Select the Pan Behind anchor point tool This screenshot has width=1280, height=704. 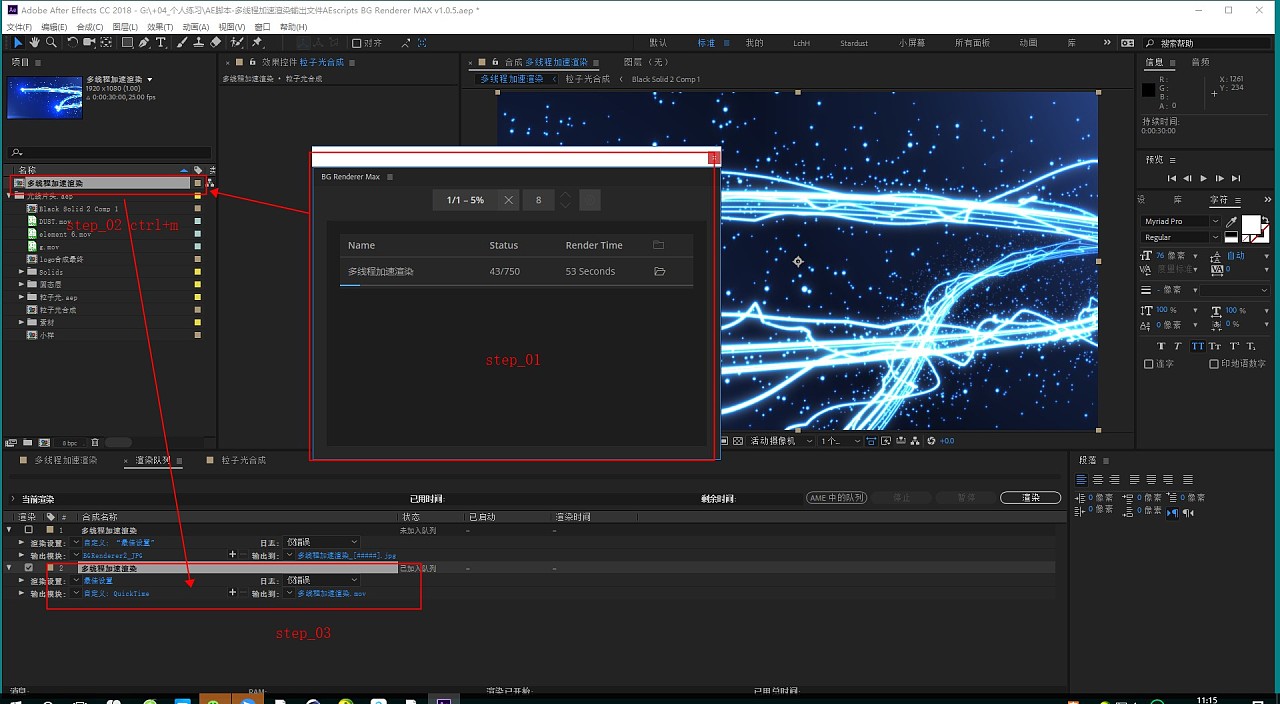[x=106, y=42]
